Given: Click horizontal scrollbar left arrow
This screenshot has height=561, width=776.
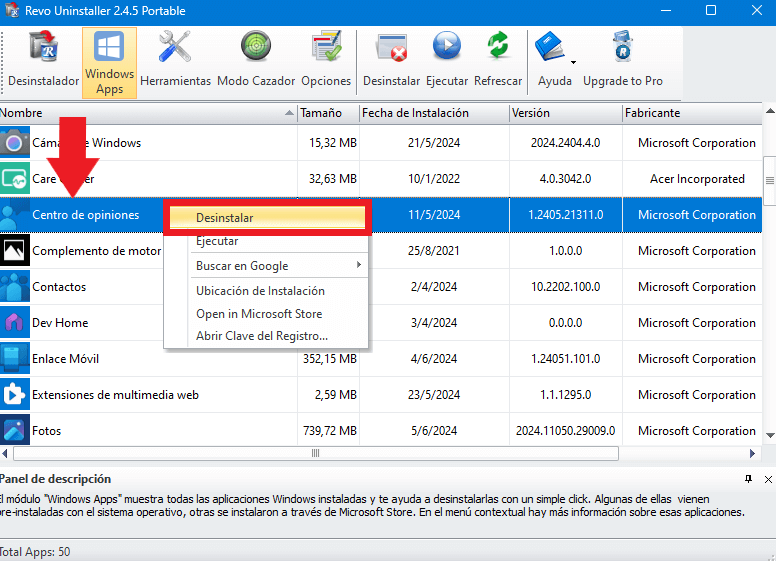Looking at the screenshot, I should [5, 453].
